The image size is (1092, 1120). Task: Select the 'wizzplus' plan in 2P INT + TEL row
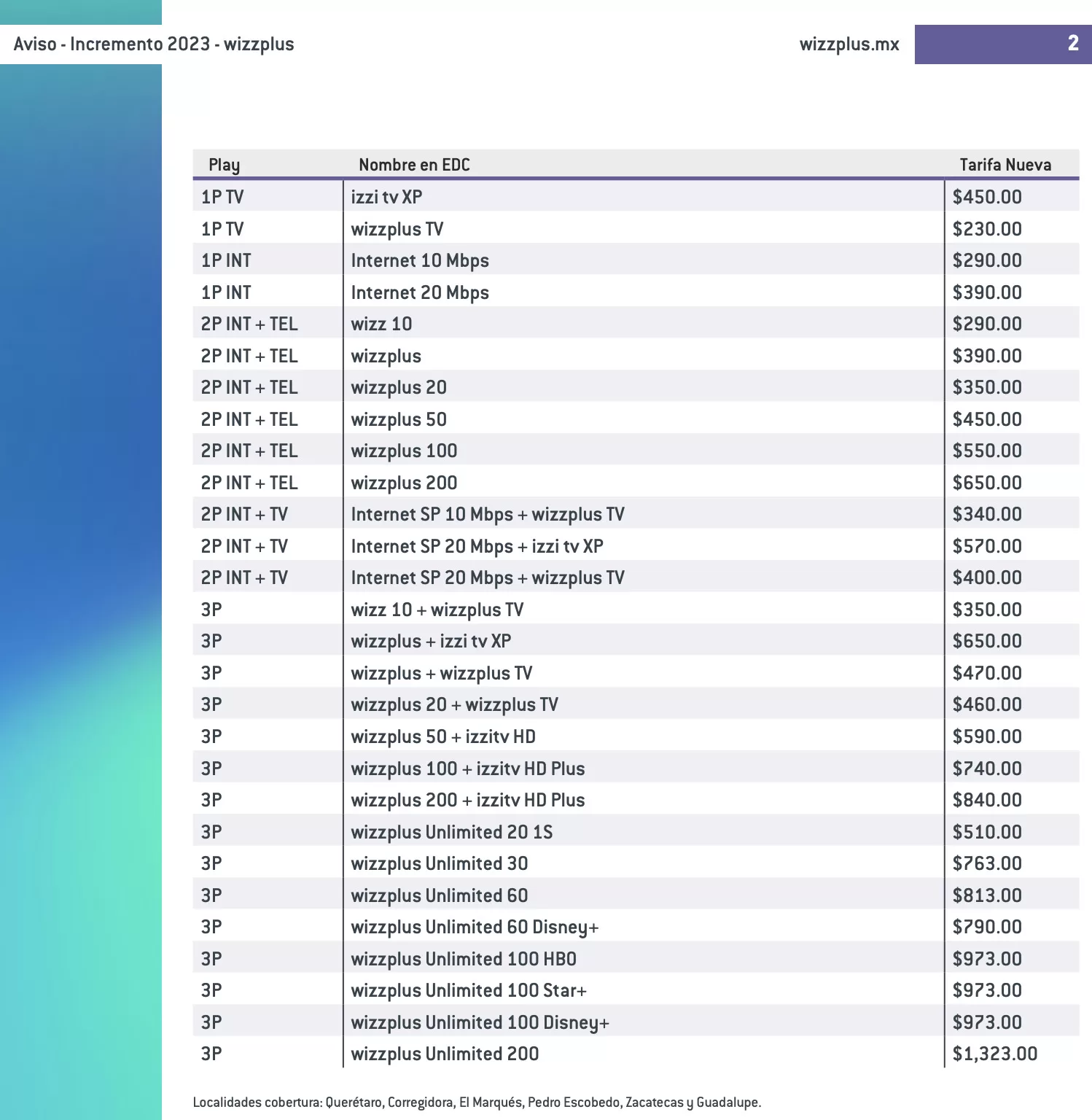pos(386,356)
